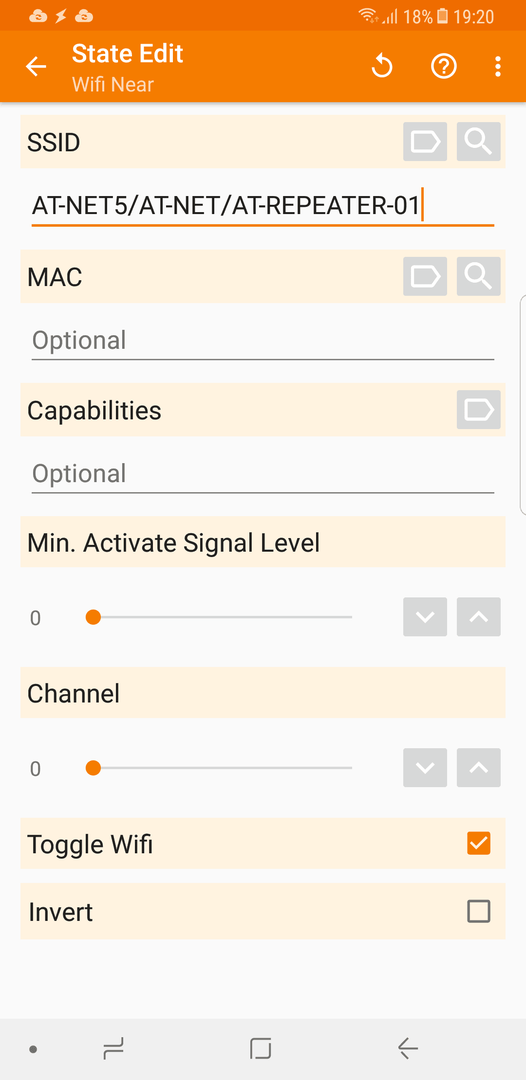Open the three-dot overflow menu

tap(497, 67)
